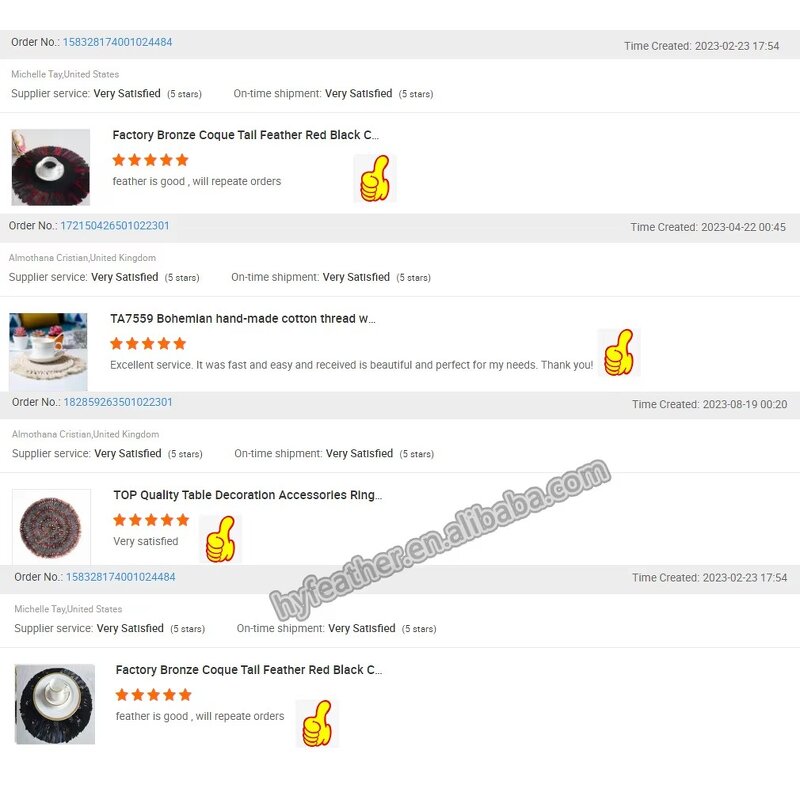Screen dimensions: 800x800
Task: Click thumbs-up icon beside last feather review
Action: (317, 723)
